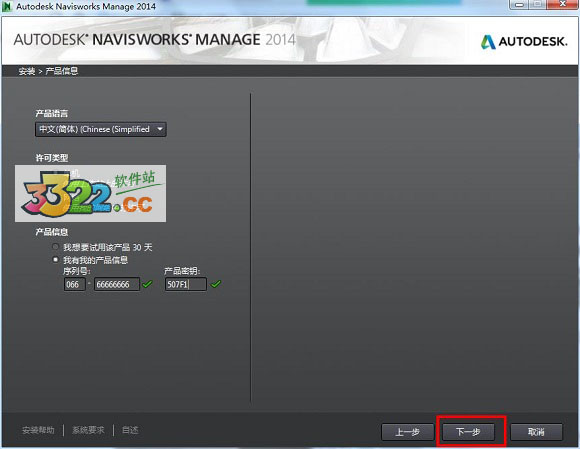Click the 产品信息 breadcrumb text

point(62,71)
